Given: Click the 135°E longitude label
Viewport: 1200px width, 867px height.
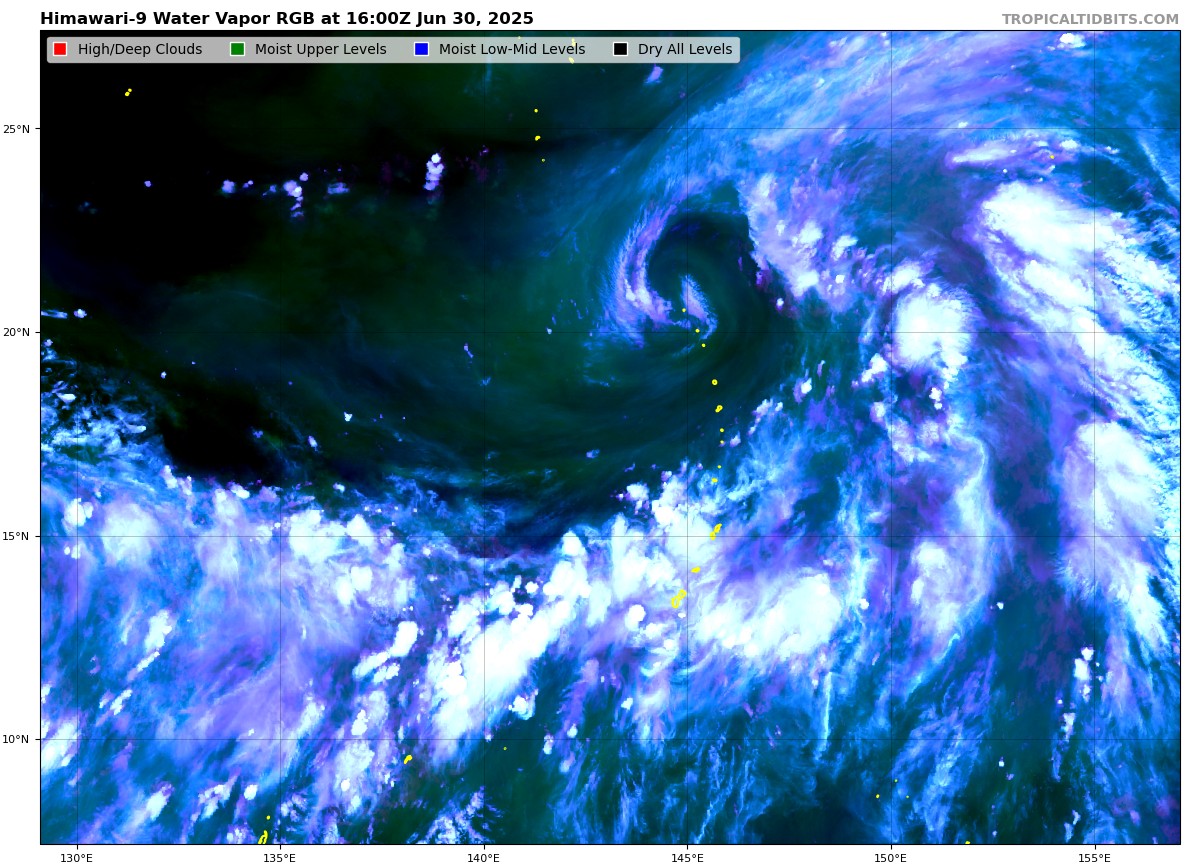Looking at the screenshot, I should tap(279, 857).
